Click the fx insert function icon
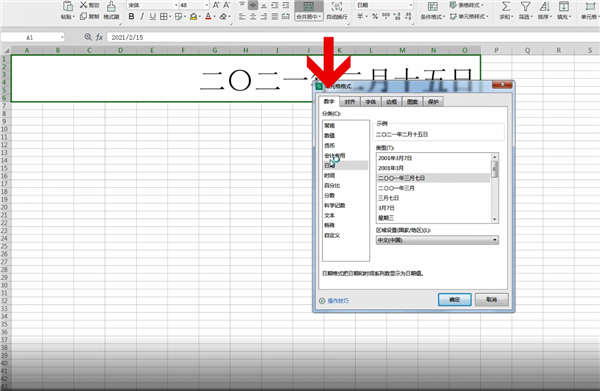600x391 pixels. point(99,37)
